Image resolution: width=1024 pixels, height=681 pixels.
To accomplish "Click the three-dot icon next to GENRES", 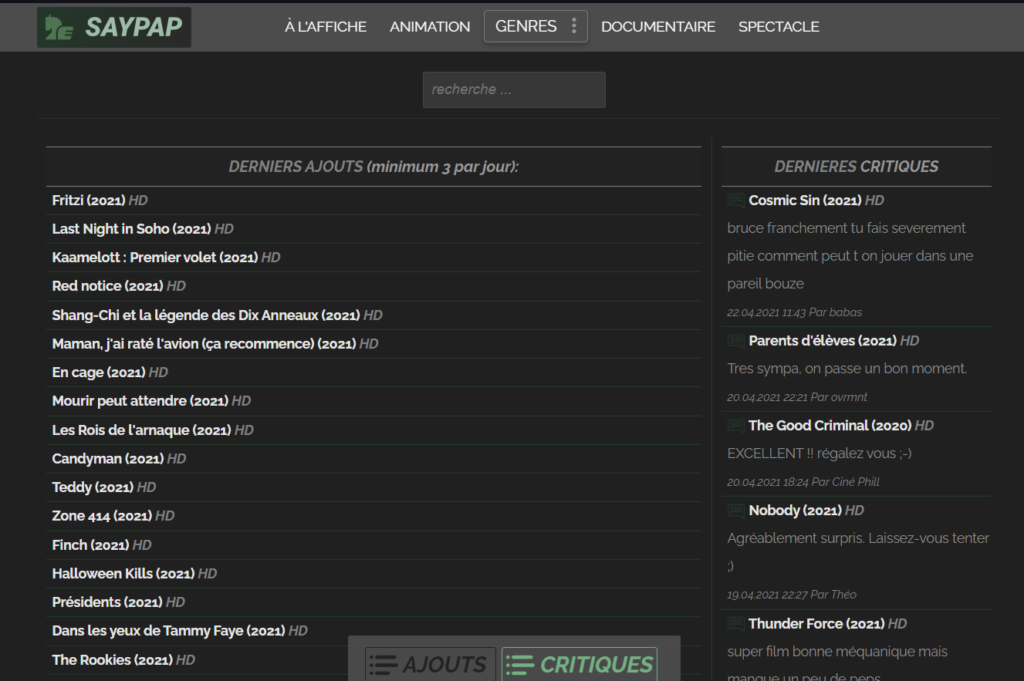I will tap(574, 25).
